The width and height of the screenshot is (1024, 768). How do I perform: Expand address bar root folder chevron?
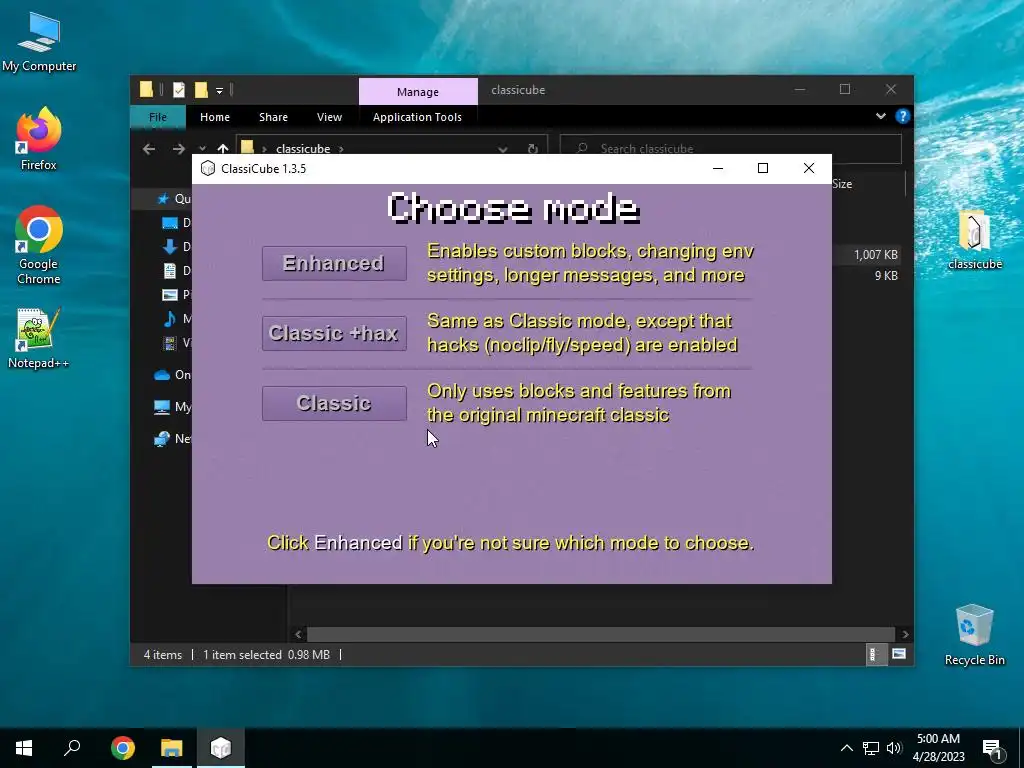tap(264, 149)
